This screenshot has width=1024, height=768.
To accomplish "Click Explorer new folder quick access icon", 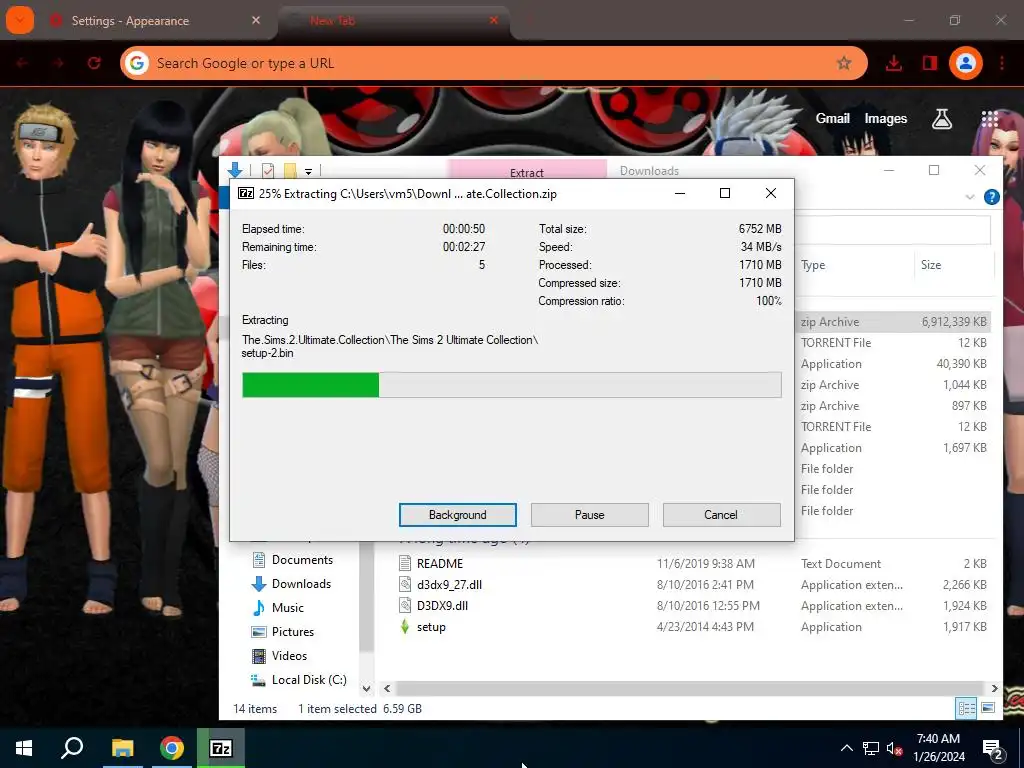I will [290, 171].
